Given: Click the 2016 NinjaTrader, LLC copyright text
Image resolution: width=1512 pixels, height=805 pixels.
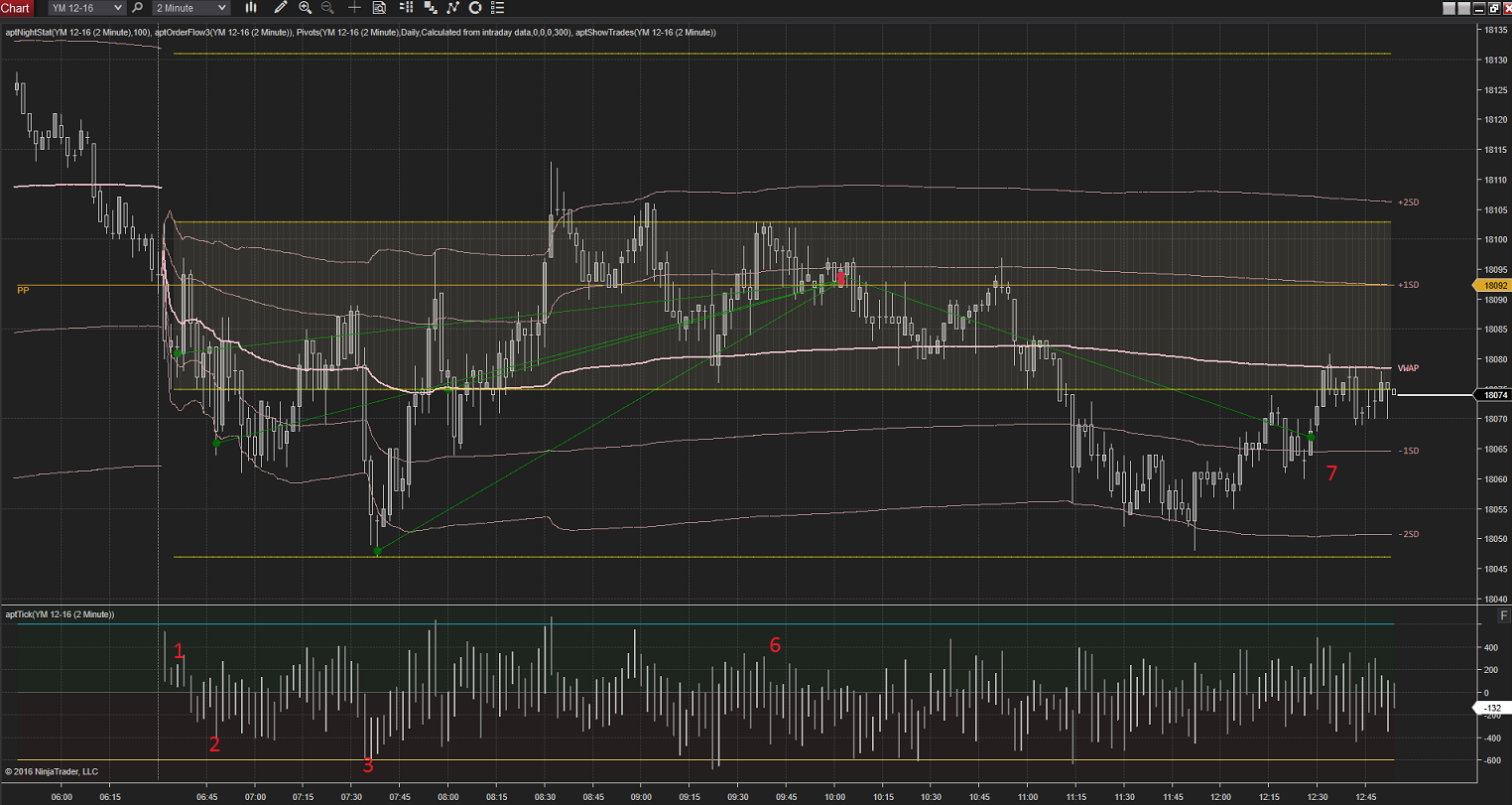Looking at the screenshot, I should pos(52,771).
